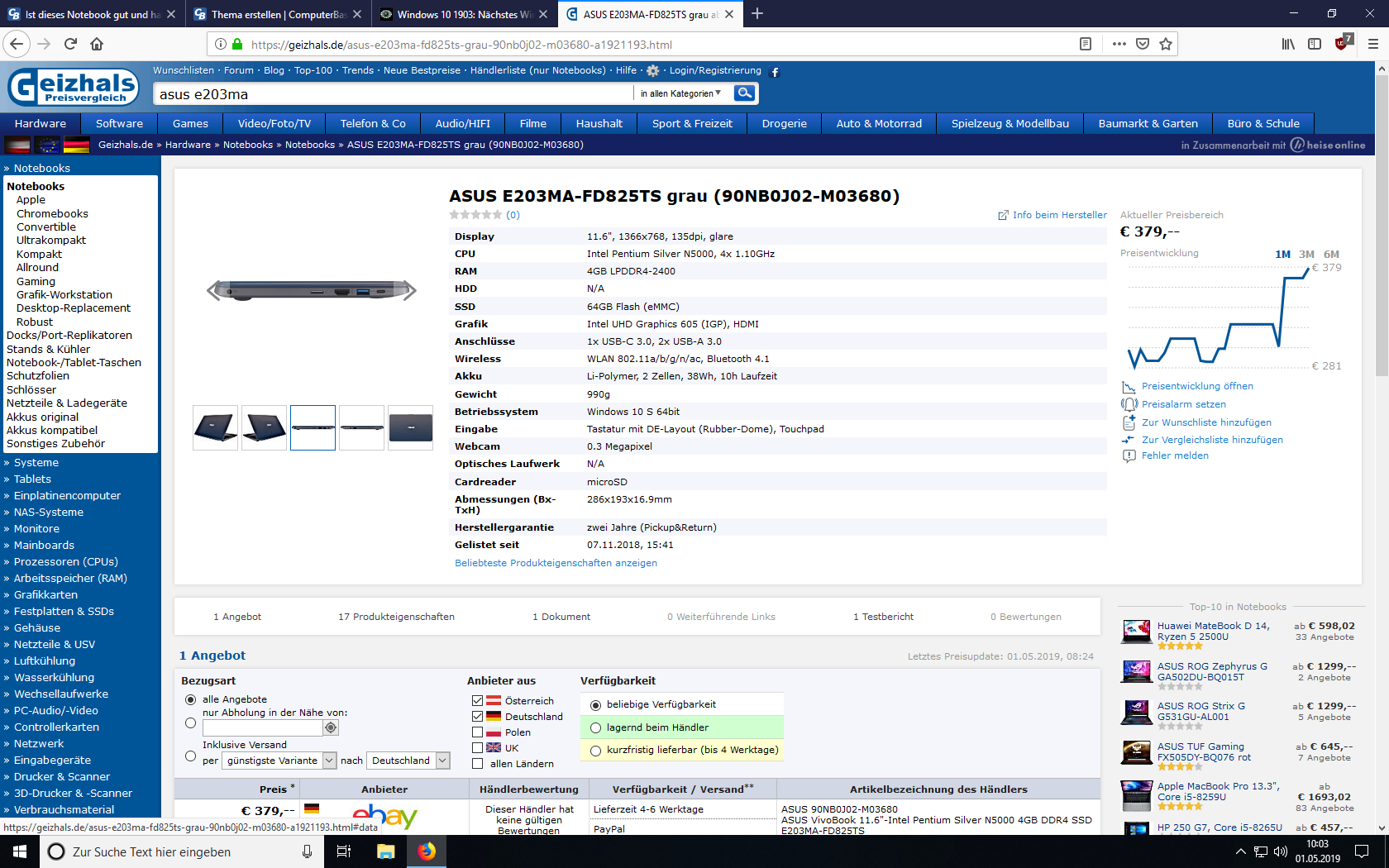Open the Deutschland shipping country dropdown

click(408, 761)
